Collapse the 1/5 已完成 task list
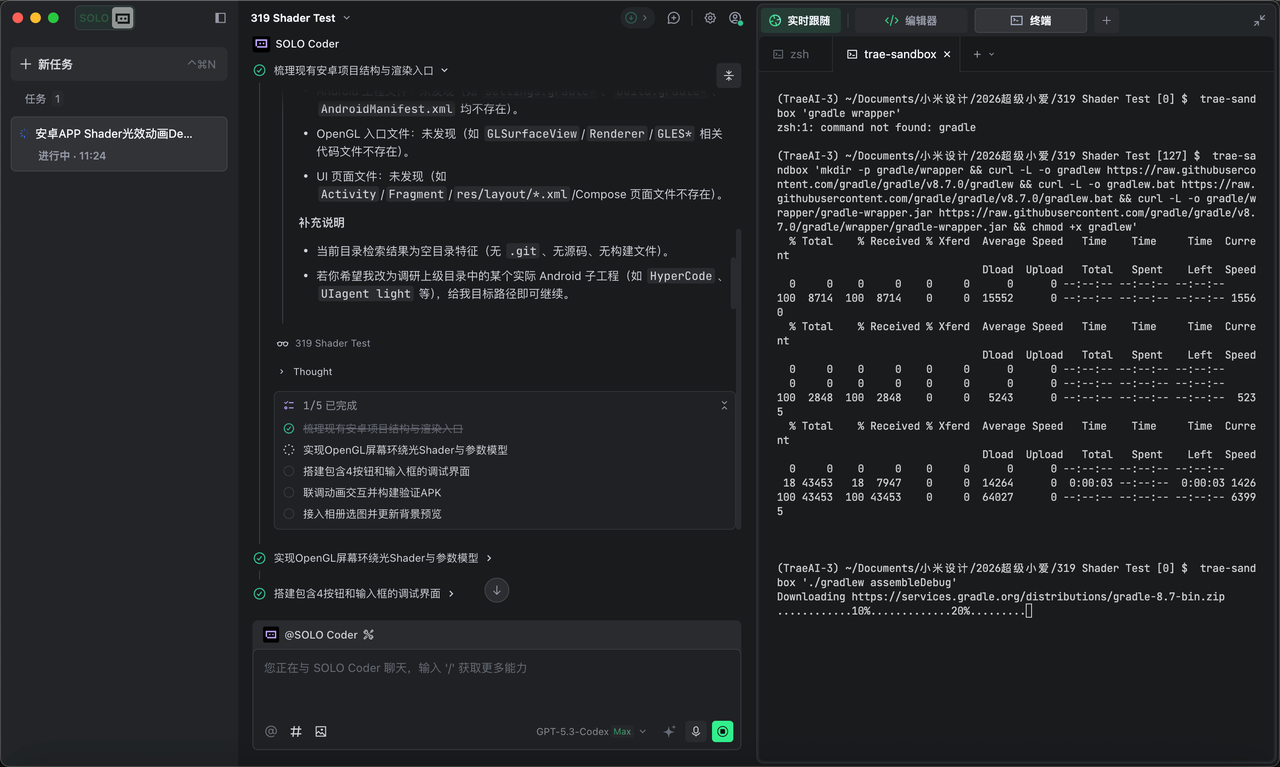Screen dimensions: 1280x767 724,405
